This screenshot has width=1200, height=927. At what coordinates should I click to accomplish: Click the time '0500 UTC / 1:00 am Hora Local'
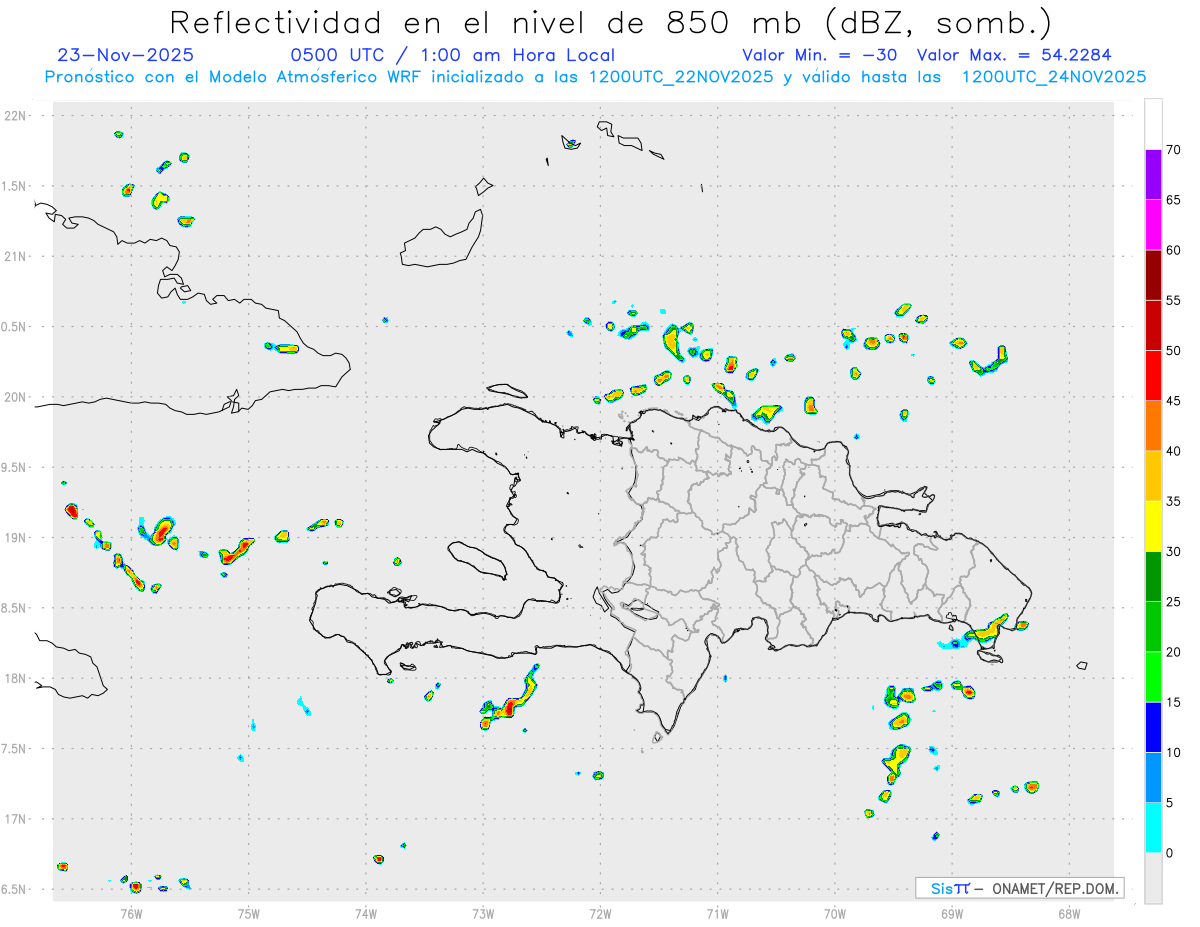453,55
